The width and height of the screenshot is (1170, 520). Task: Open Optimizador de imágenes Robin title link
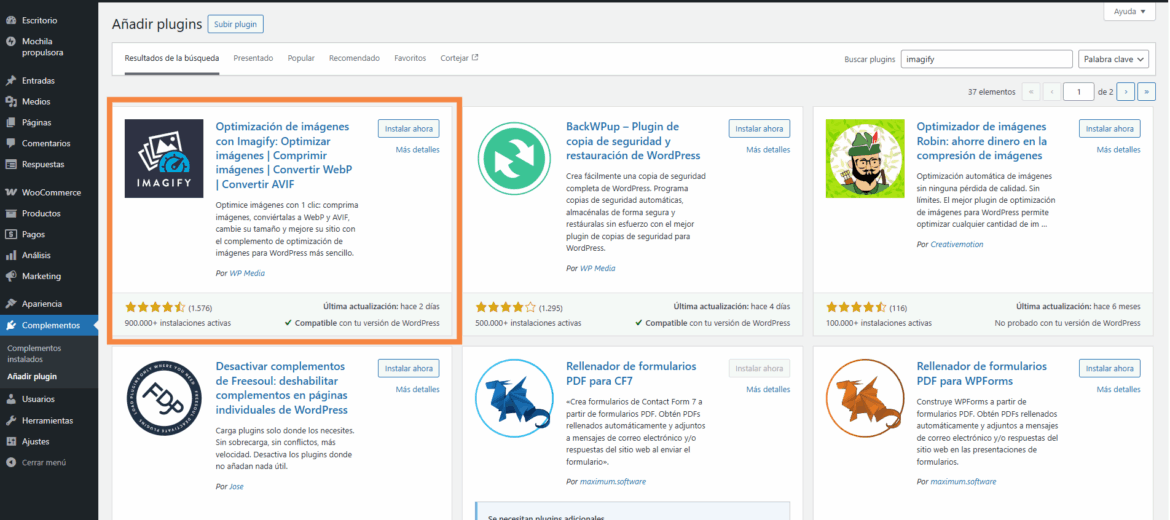point(981,141)
